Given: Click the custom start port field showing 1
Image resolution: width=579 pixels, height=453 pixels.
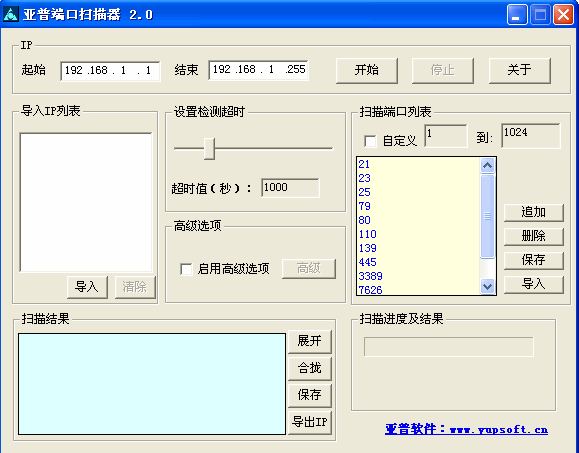Looking at the screenshot, I should (446, 135).
